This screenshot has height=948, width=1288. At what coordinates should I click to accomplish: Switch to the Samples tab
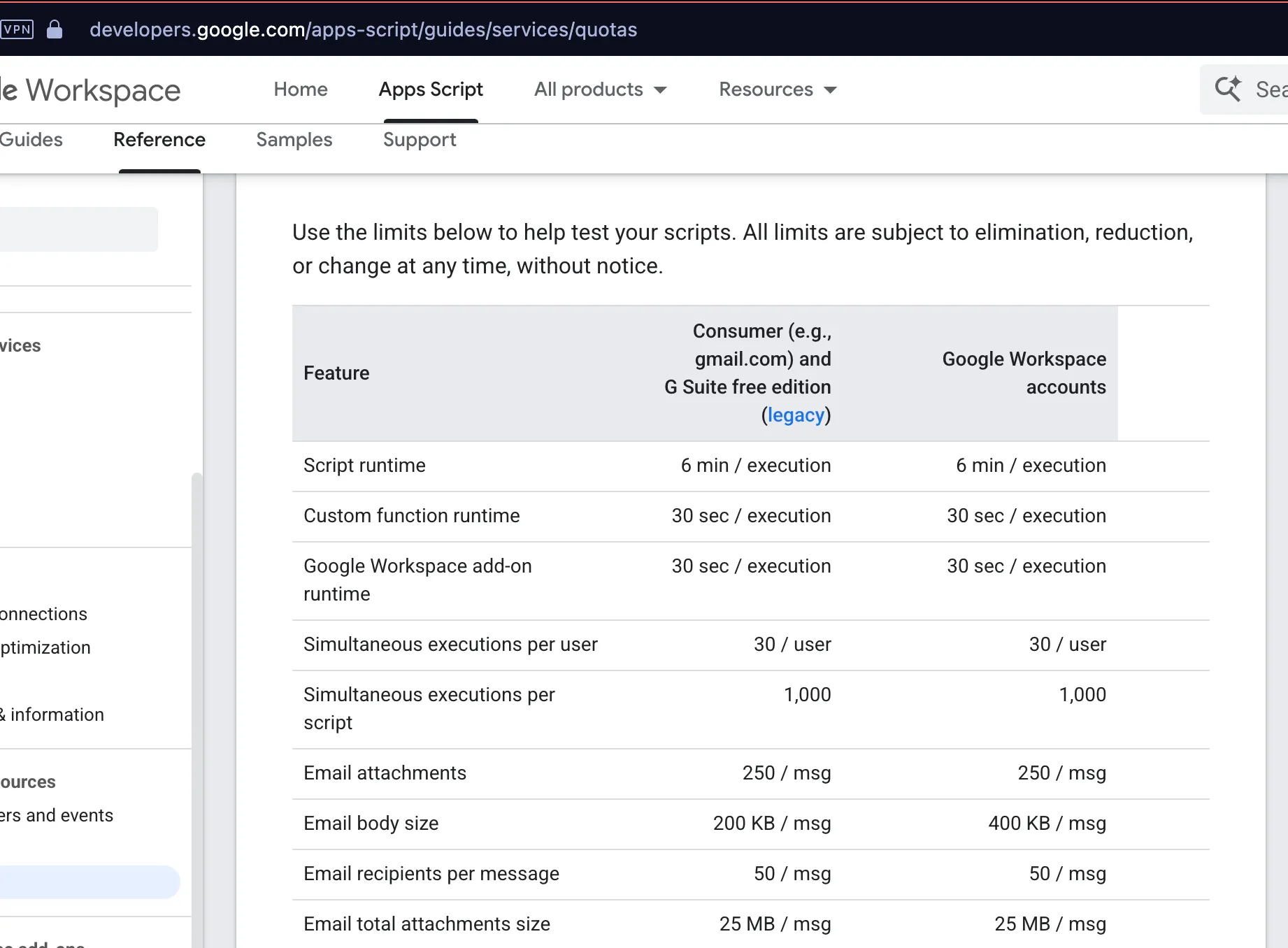pyautogui.click(x=294, y=140)
